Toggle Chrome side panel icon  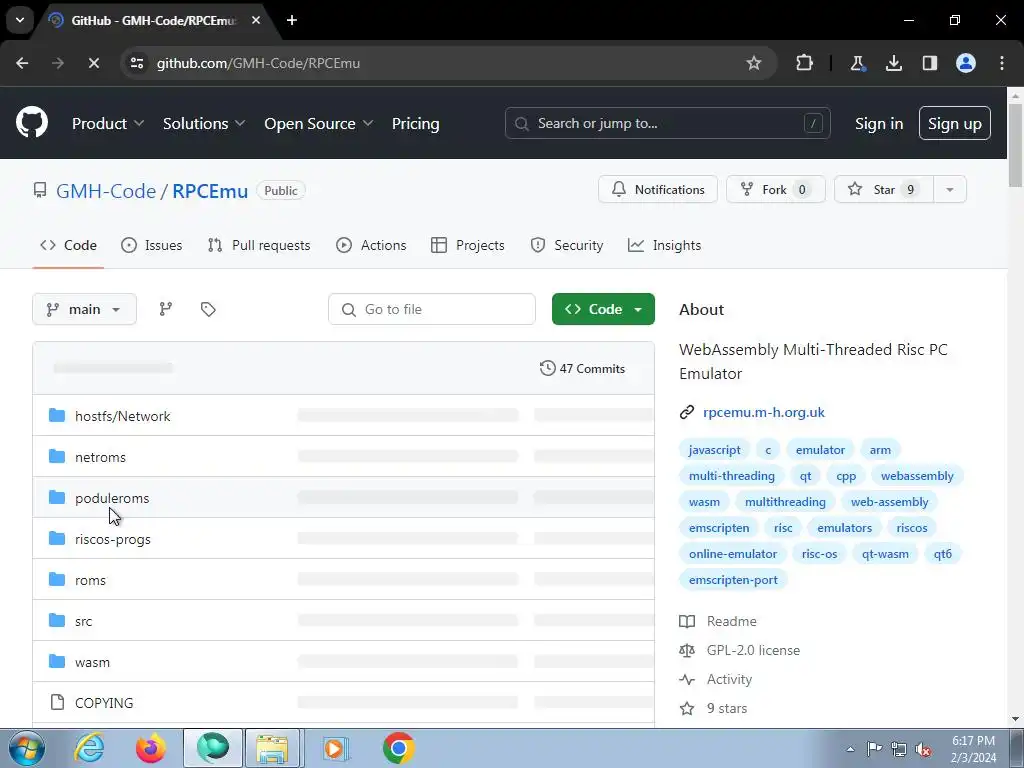(930, 63)
